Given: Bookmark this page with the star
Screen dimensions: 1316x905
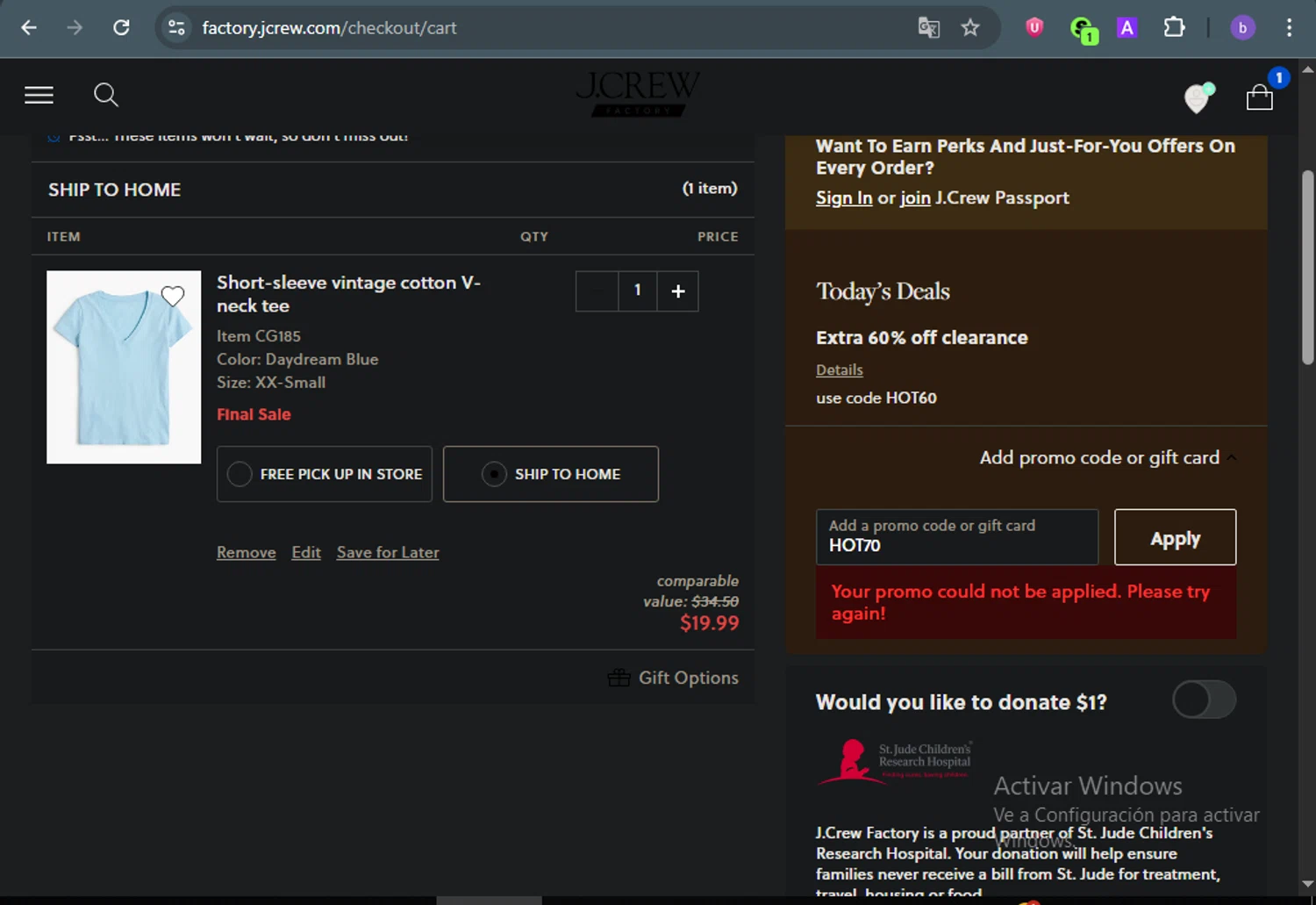Looking at the screenshot, I should [969, 28].
